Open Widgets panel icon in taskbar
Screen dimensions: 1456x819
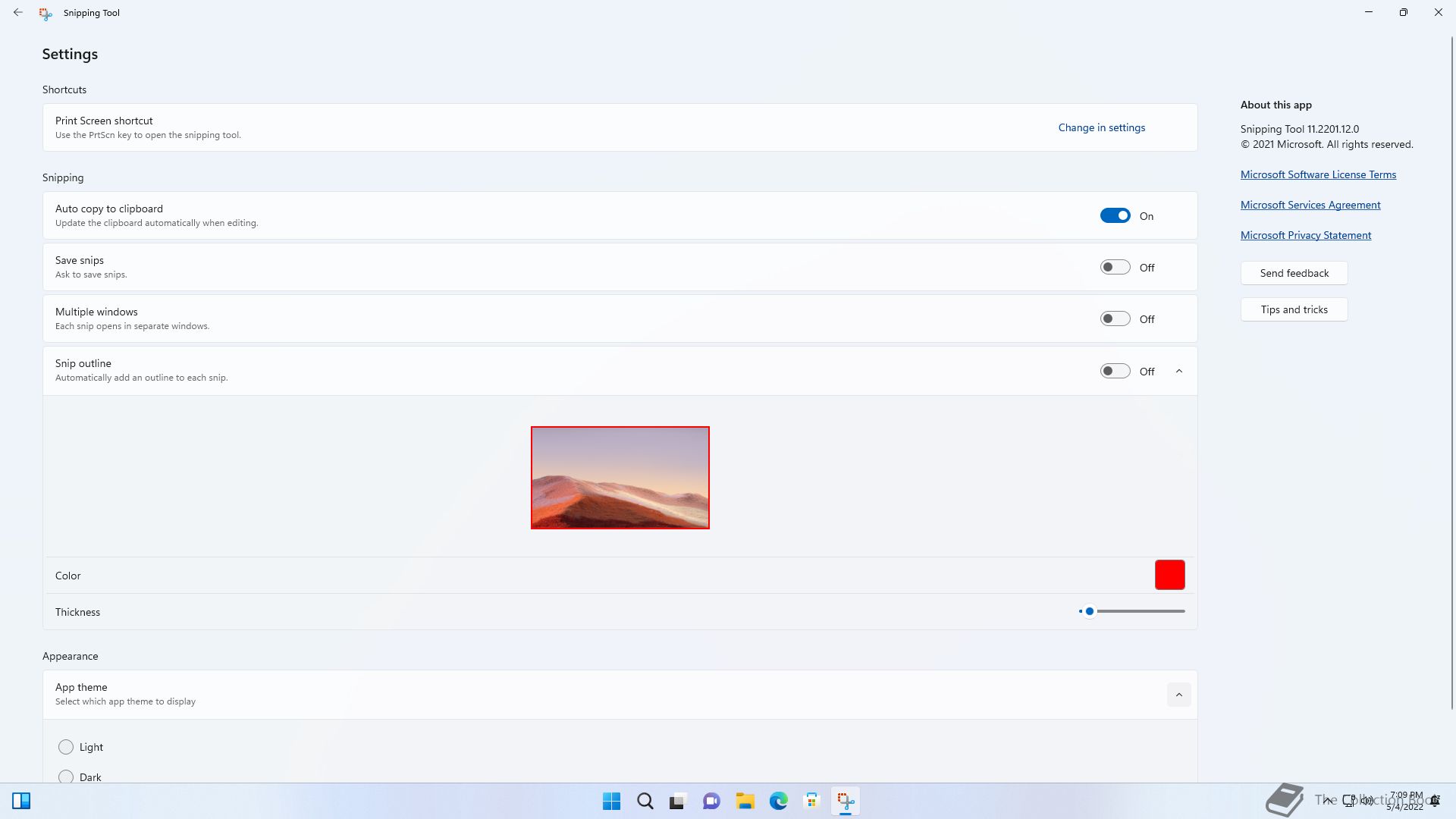click(x=21, y=801)
